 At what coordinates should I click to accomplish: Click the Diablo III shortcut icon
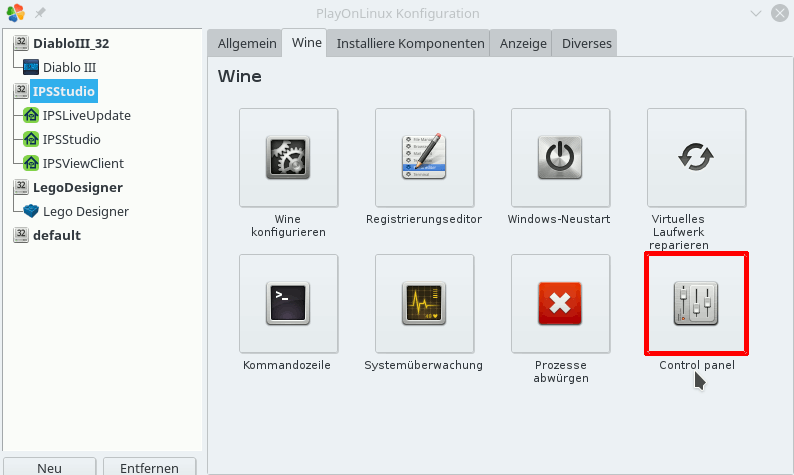[x=31, y=67]
